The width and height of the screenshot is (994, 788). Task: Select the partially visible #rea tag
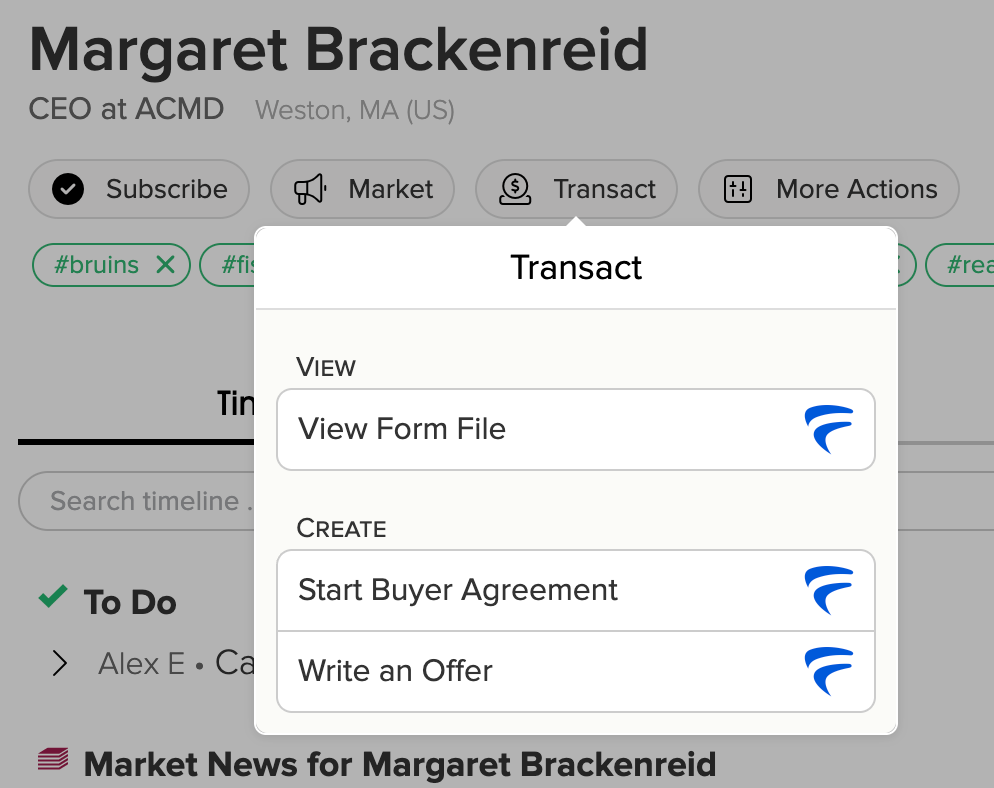[x=977, y=264]
